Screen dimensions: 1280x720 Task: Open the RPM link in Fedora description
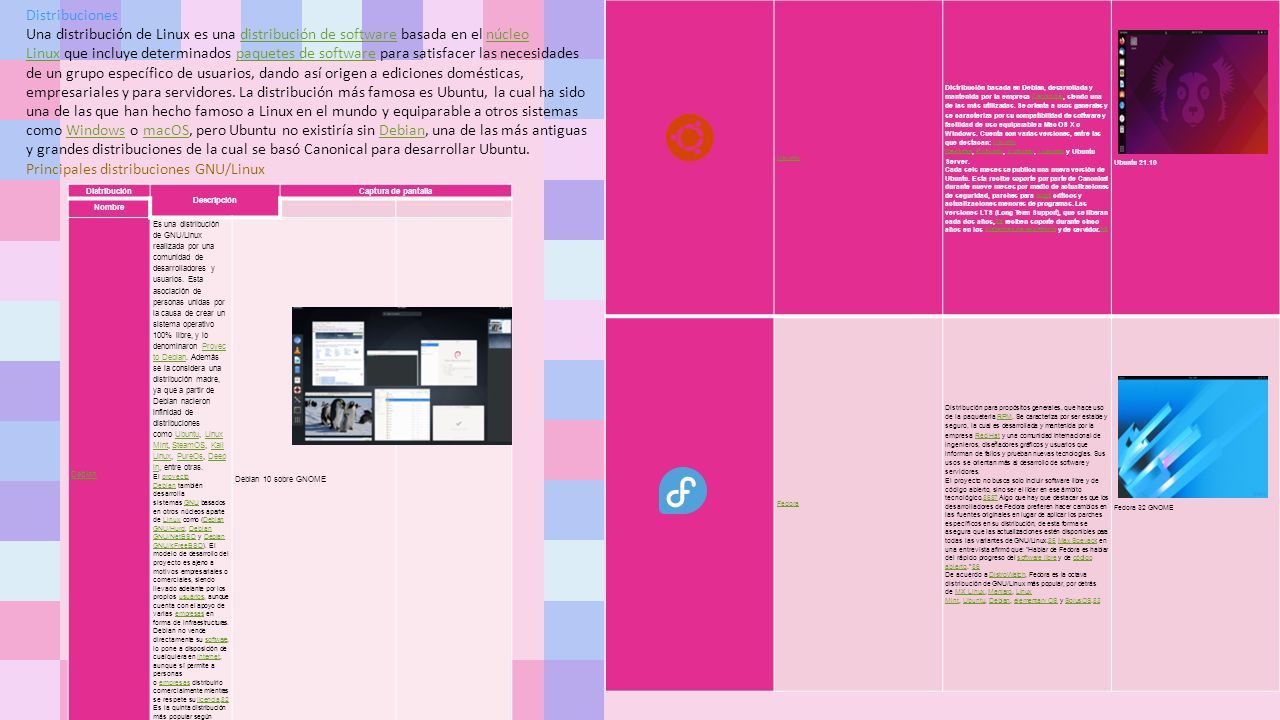[1005, 416]
